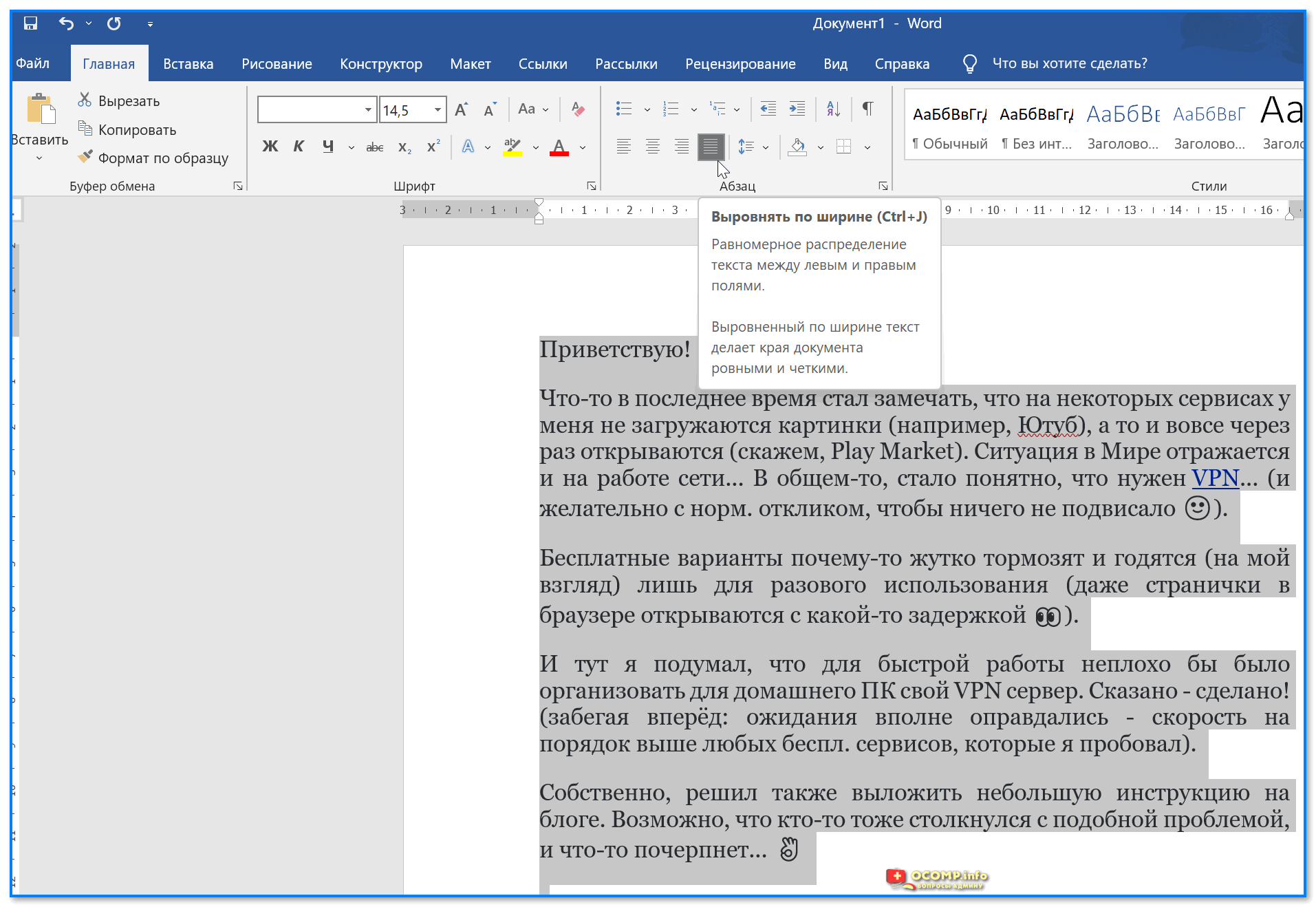Open highlight color dropdown arrow

pos(536,147)
